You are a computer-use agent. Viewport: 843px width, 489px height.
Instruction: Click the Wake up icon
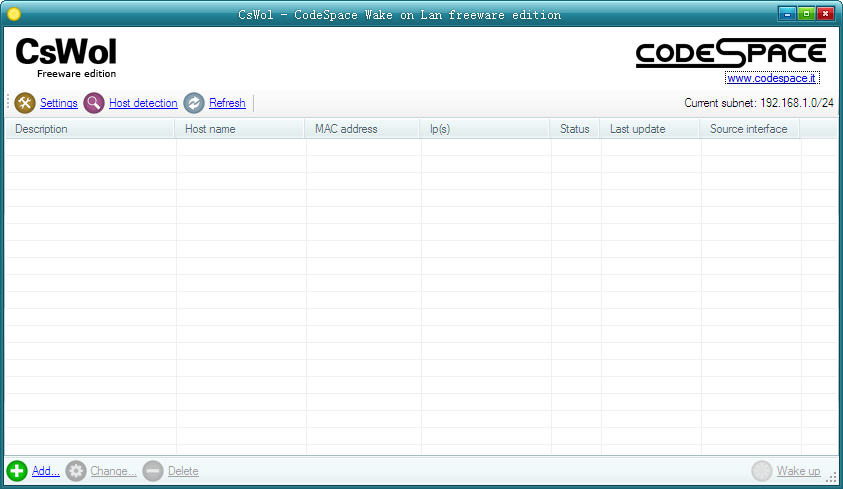[x=762, y=471]
